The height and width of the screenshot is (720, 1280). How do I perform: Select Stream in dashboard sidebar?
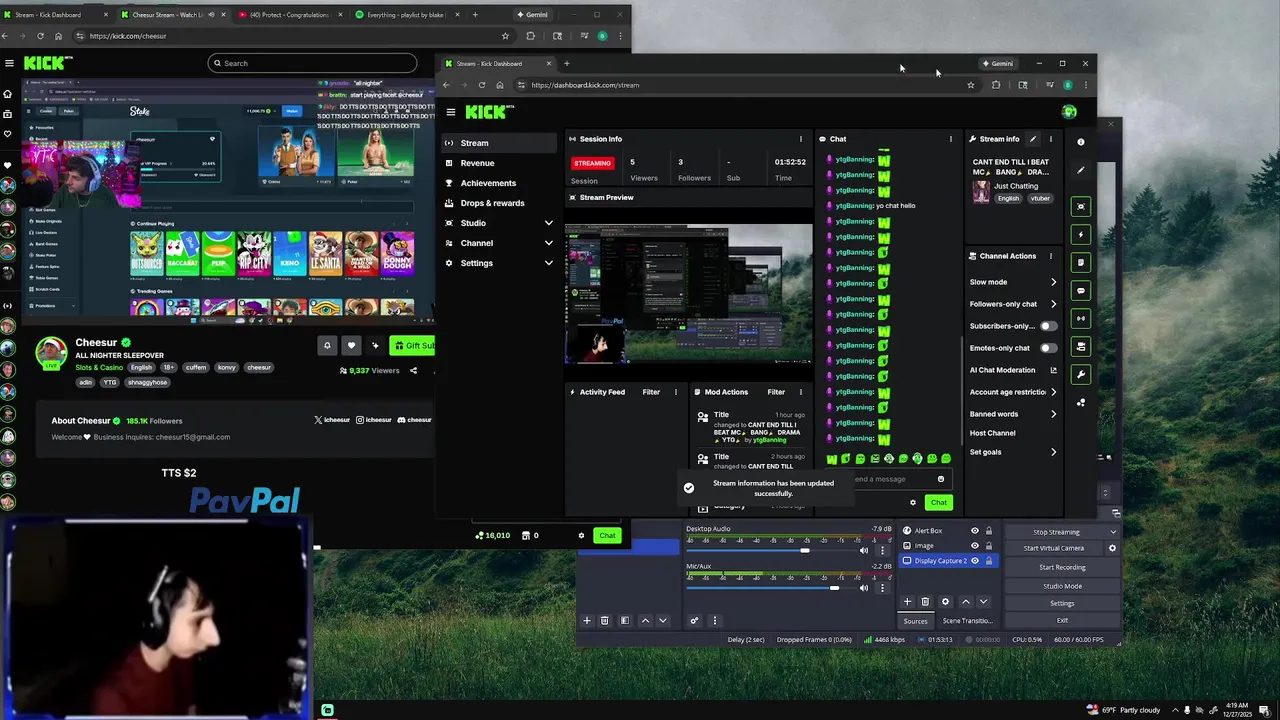[498, 143]
